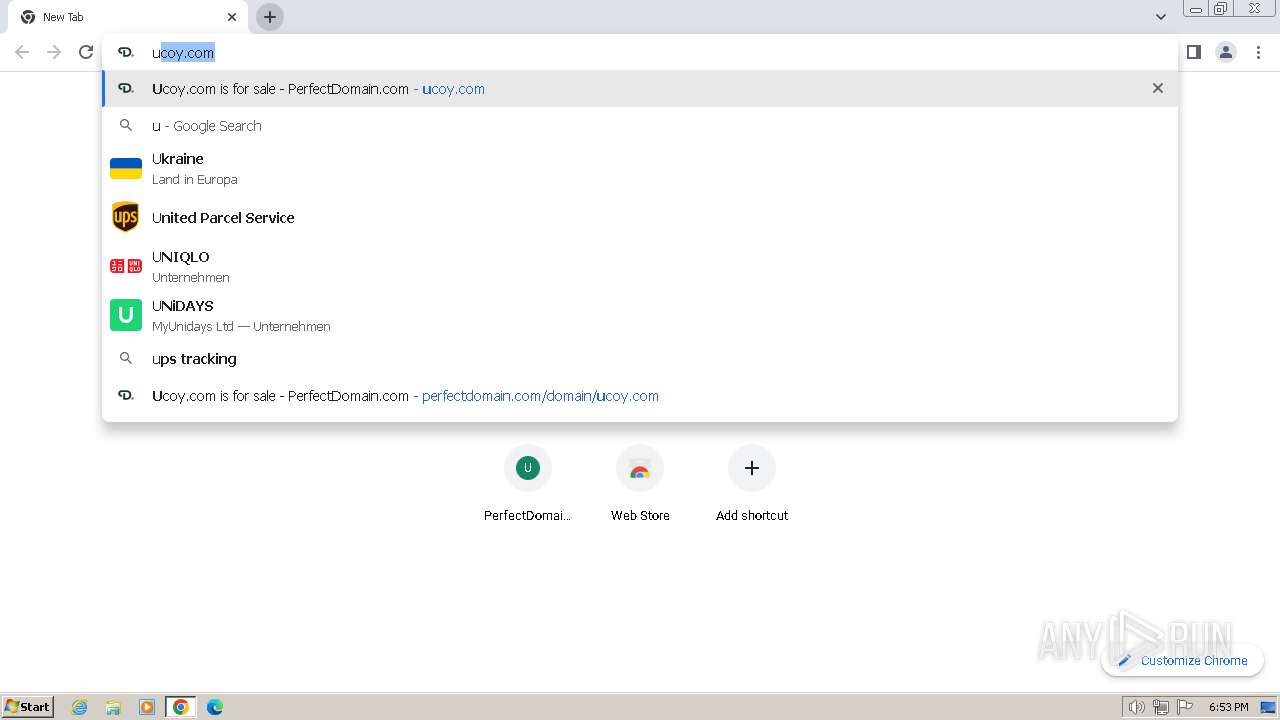Click the 'Land in Europa' subtitle
This screenshot has height=720, width=1280.
(195, 180)
